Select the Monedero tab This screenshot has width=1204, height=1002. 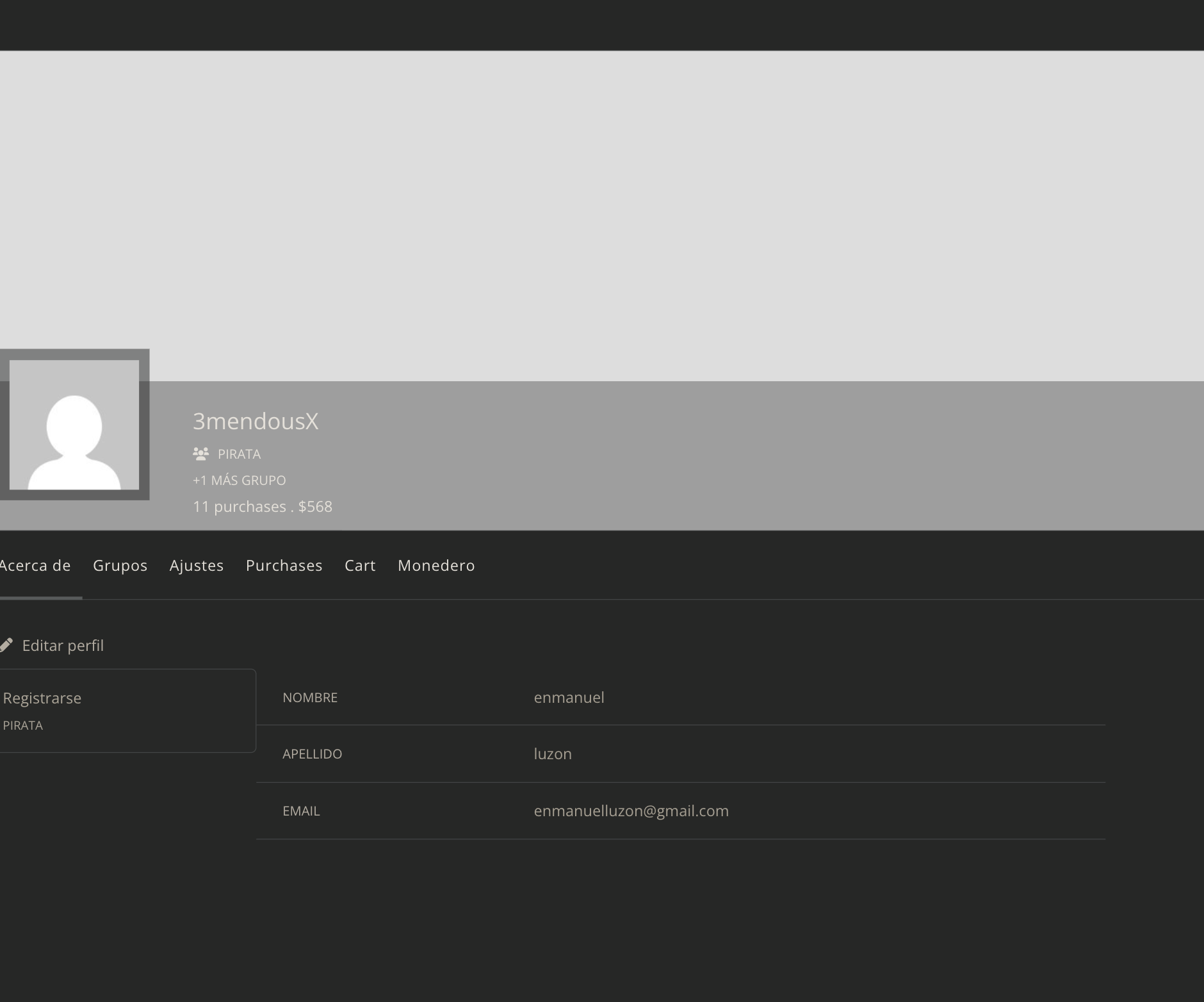[x=436, y=566]
